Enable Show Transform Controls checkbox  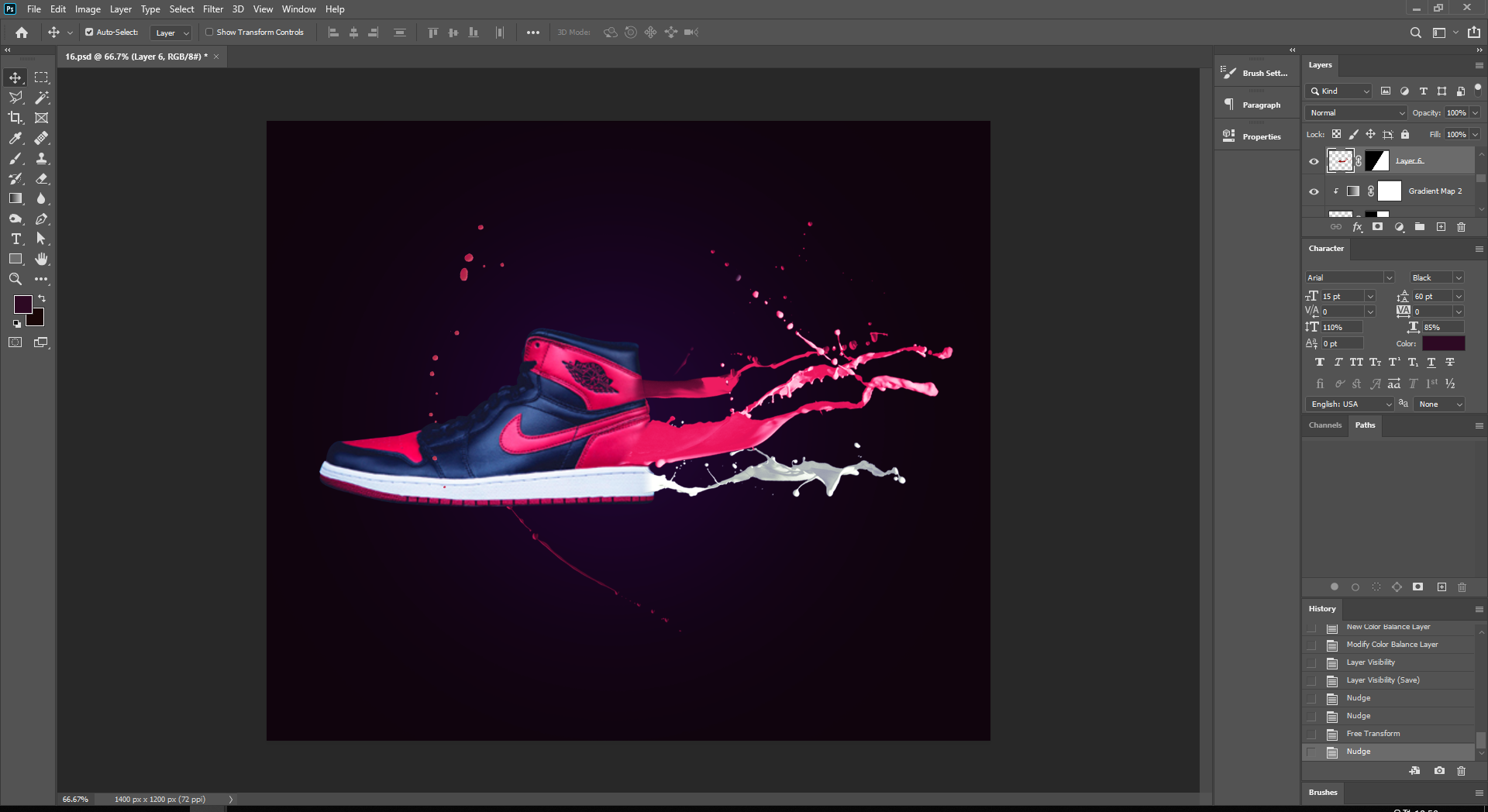[x=209, y=33]
